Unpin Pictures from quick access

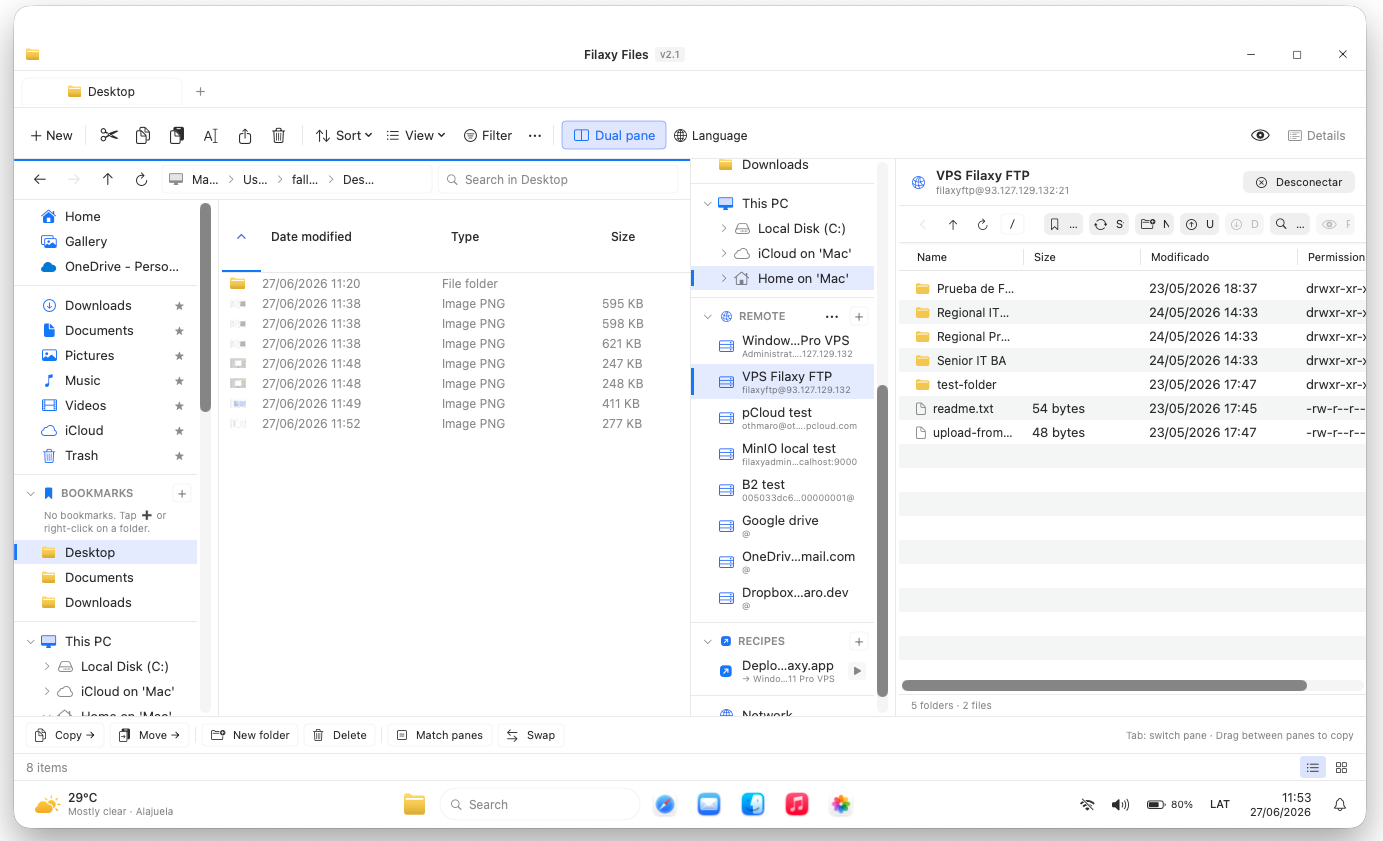click(179, 356)
